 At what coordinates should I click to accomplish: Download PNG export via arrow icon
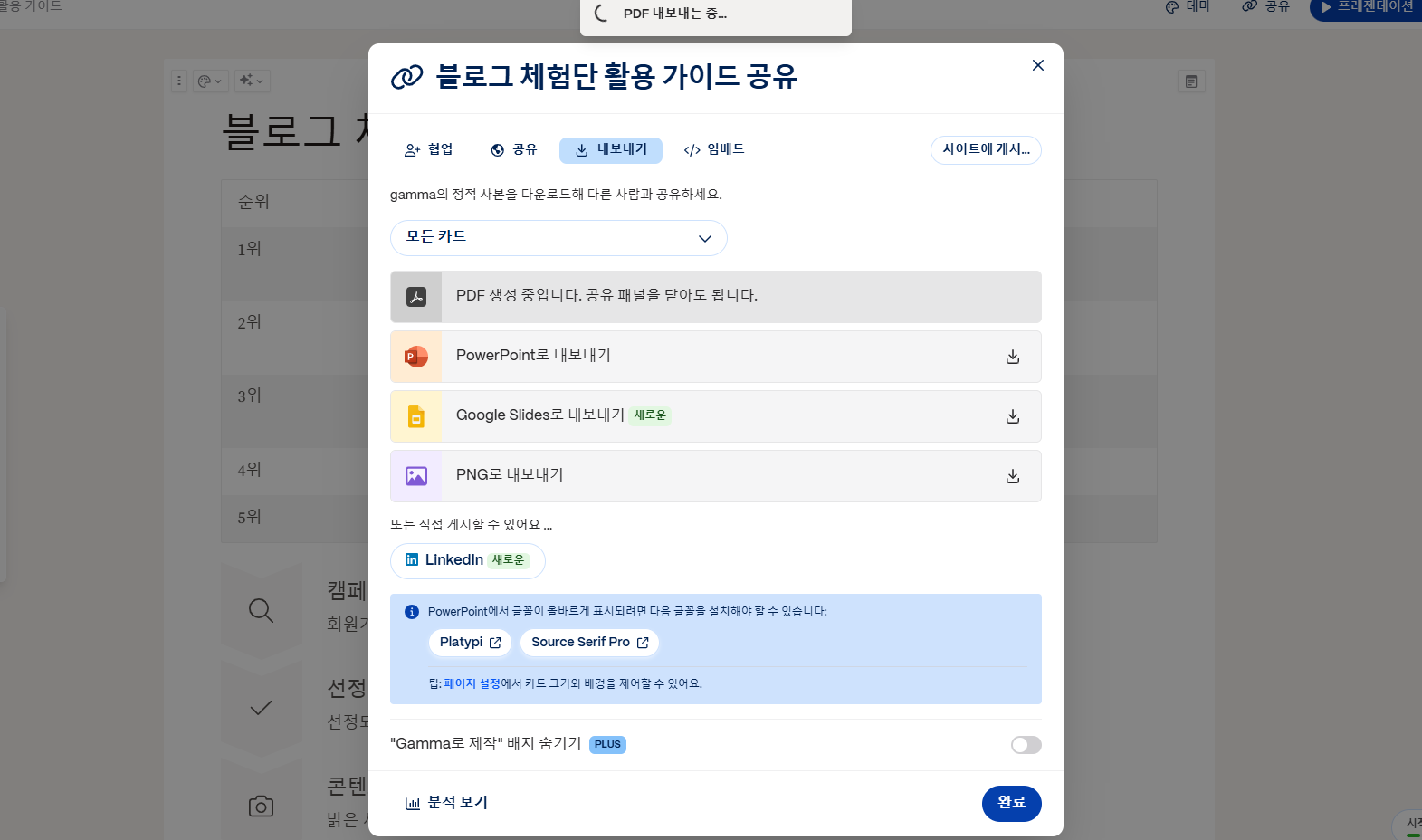[1013, 476]
